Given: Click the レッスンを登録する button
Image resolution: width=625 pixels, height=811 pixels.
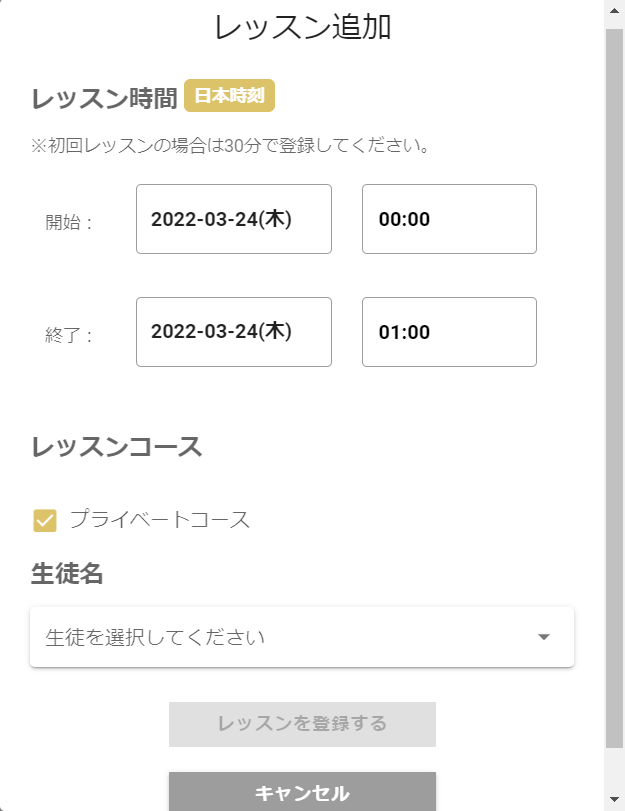Looking at the screenshot, I should click(x=302, y=724).
